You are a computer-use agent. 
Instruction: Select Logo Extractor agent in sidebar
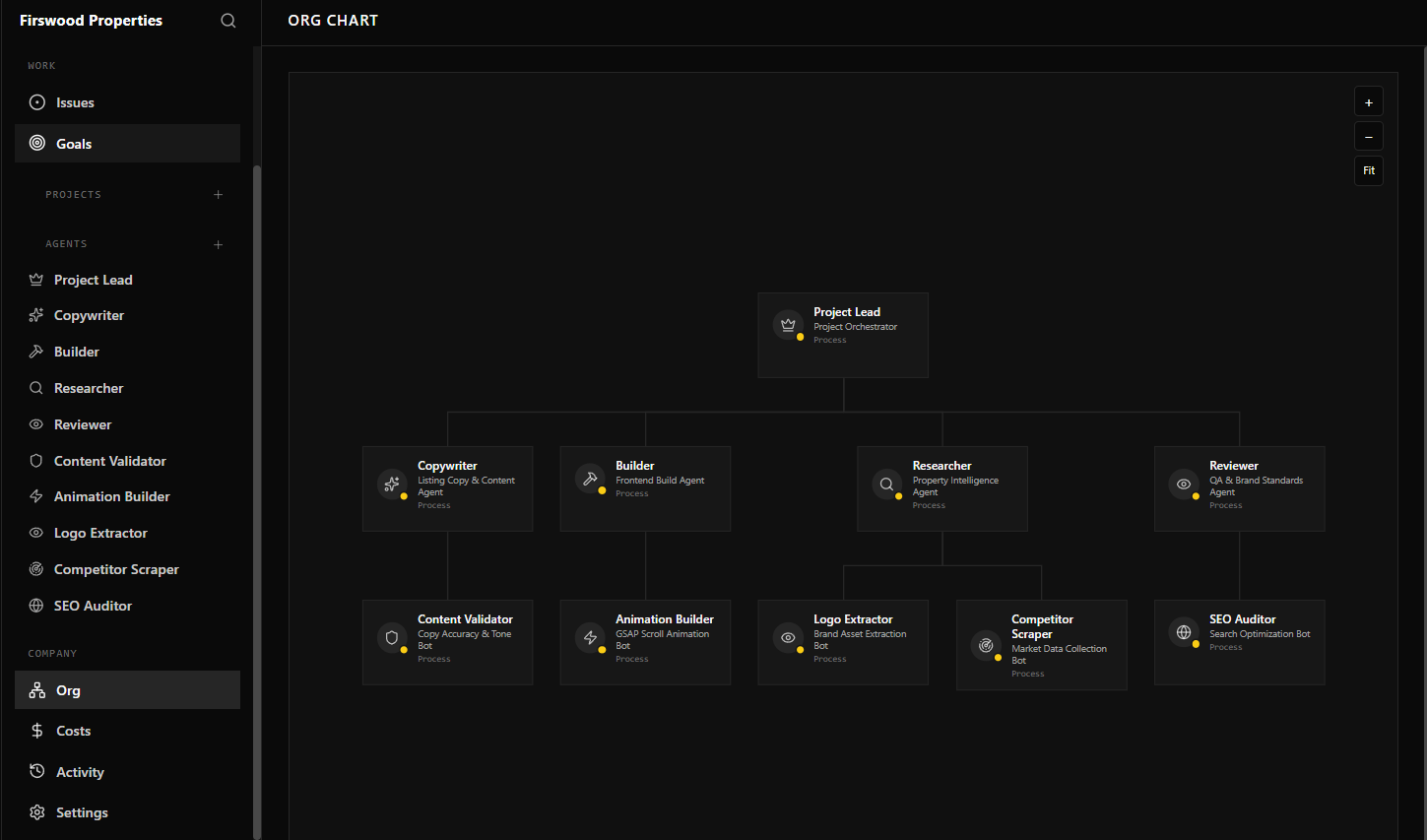click(100, 533)
